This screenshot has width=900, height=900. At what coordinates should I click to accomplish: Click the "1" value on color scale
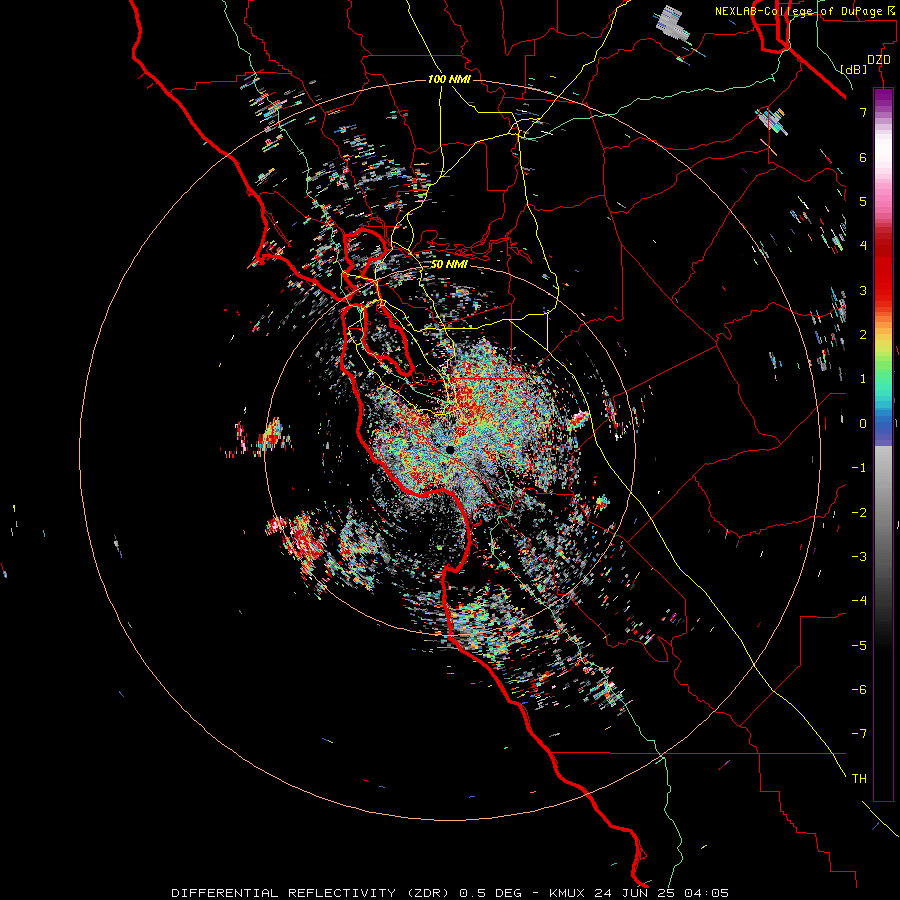[x=863, y=379]
